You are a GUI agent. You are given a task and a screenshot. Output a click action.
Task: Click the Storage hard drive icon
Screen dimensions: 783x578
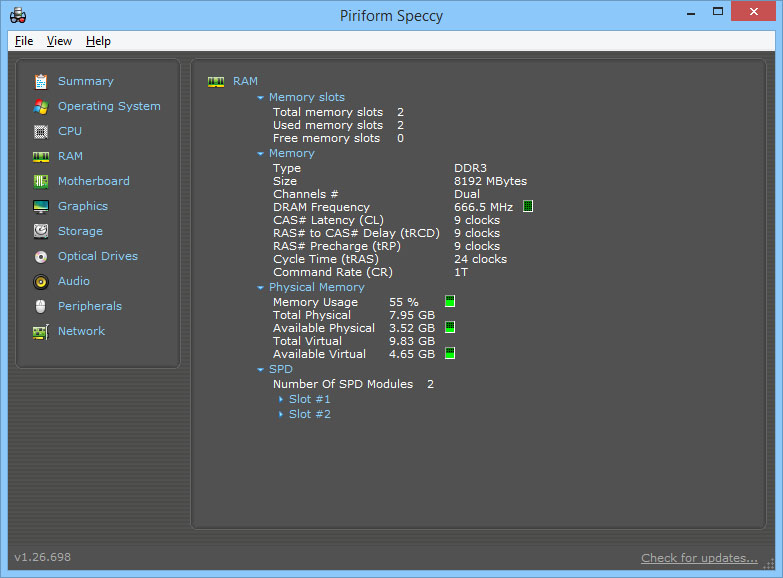pos(40,231)
